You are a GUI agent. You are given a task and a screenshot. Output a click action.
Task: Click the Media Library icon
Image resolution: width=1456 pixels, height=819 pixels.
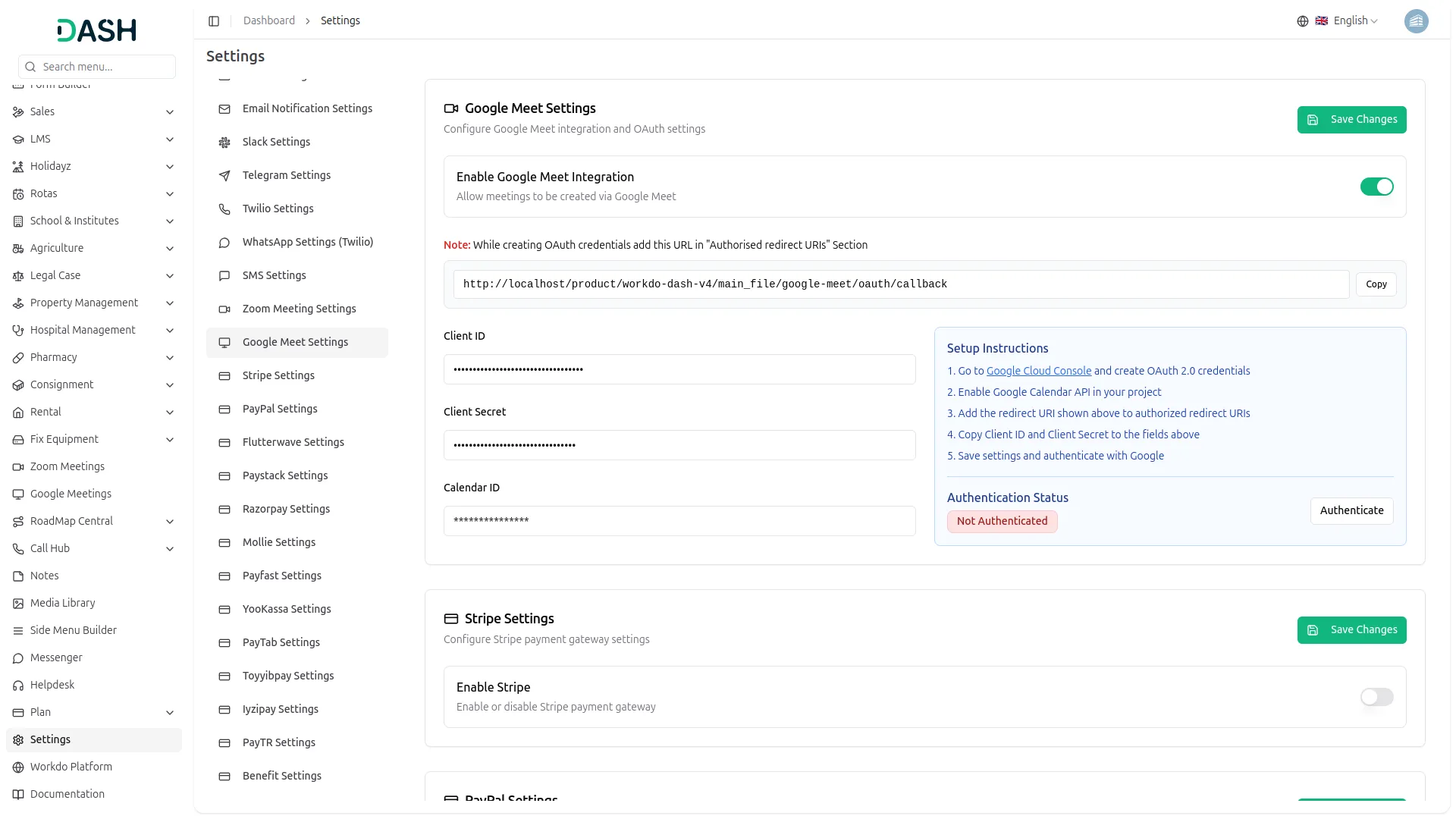point(18,604)
